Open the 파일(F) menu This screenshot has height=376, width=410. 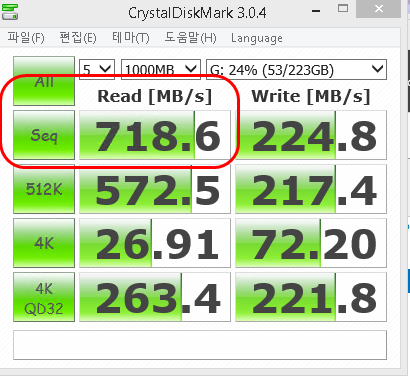(26, 38)
